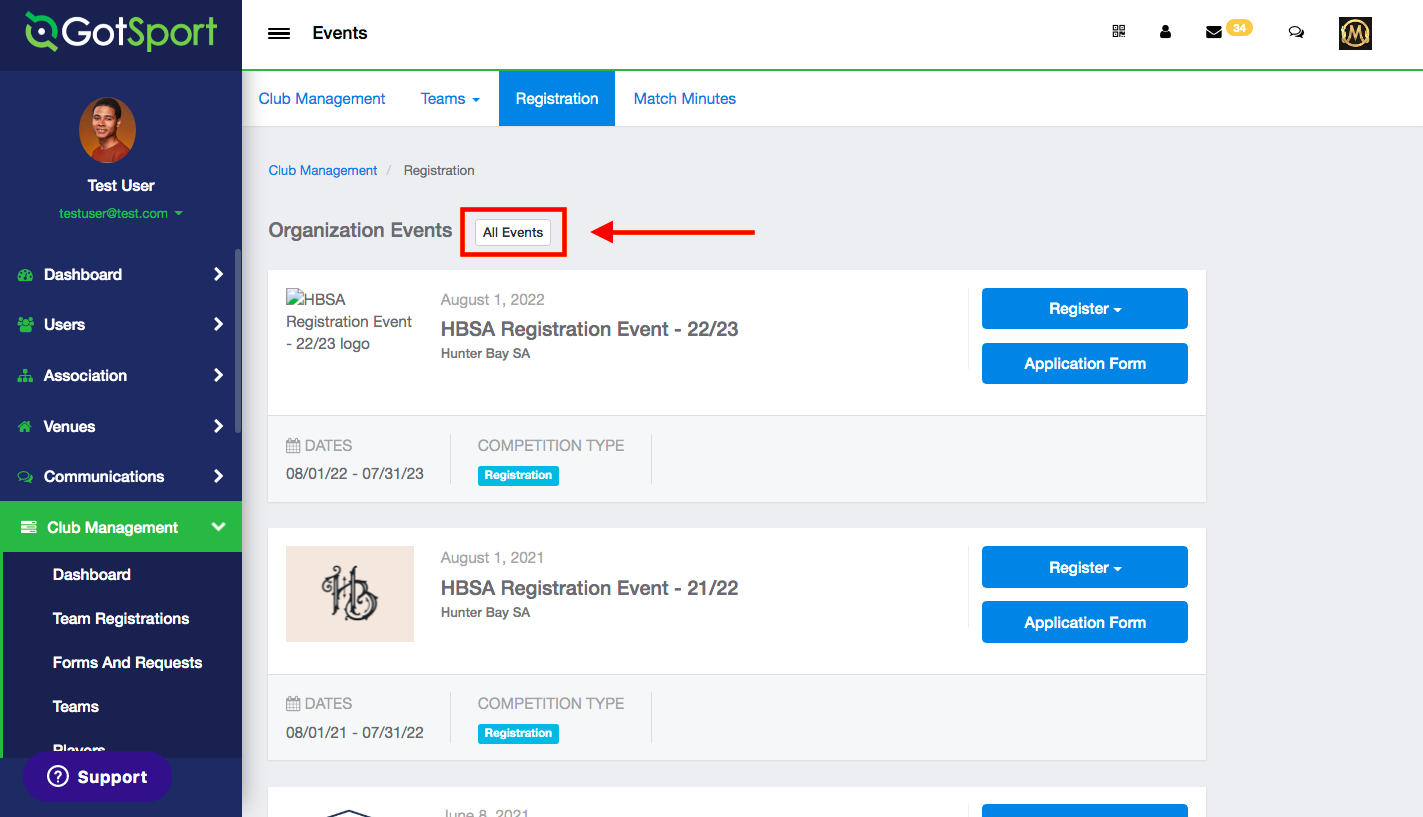Viewport: 1423px width, 817px height.
Task: Open the Register dropdown for the HBSA 22/23 event
Action: (x=1084, y=309)
